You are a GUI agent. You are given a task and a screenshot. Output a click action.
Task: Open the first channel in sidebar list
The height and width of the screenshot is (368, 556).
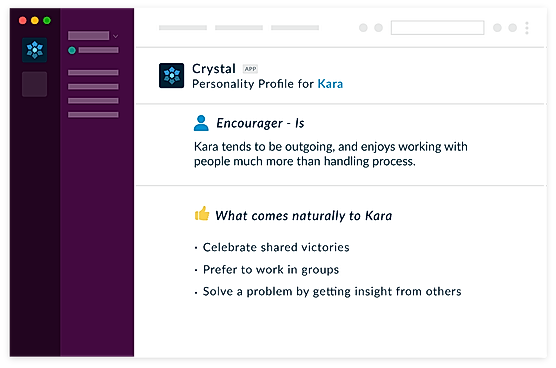[x=93, y=73]
